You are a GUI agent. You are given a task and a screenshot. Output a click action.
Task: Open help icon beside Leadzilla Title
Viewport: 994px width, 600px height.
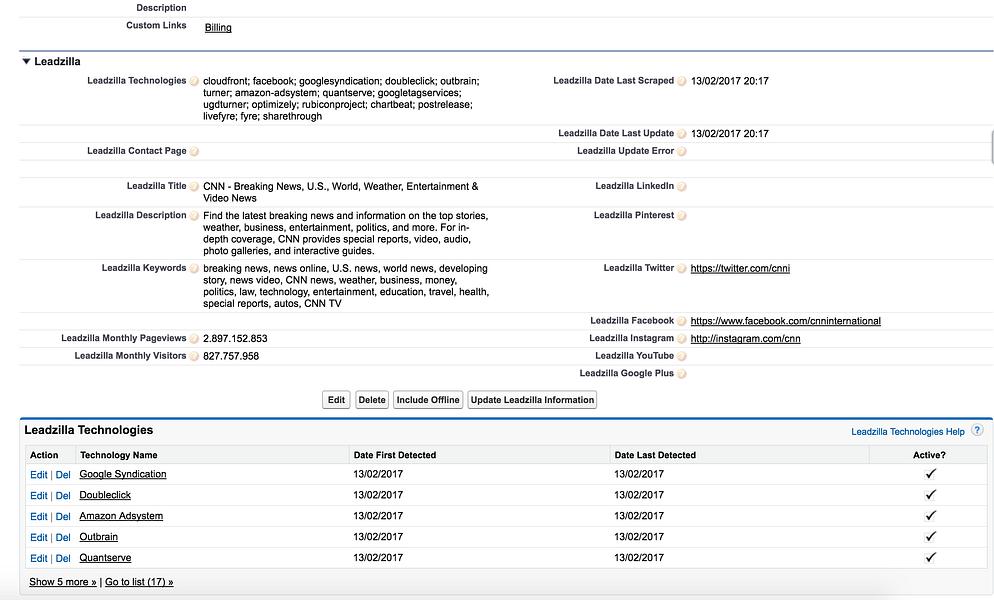point(194,186)
